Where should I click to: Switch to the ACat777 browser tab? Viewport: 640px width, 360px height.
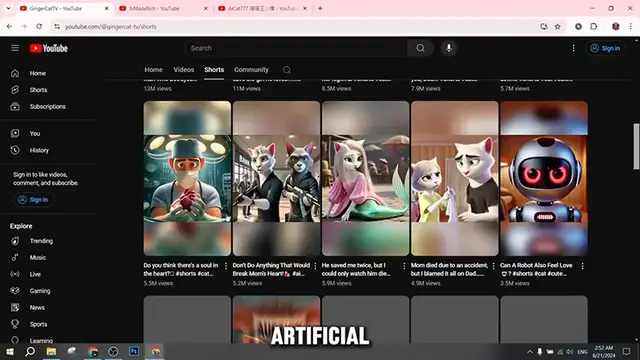(261, 9)
